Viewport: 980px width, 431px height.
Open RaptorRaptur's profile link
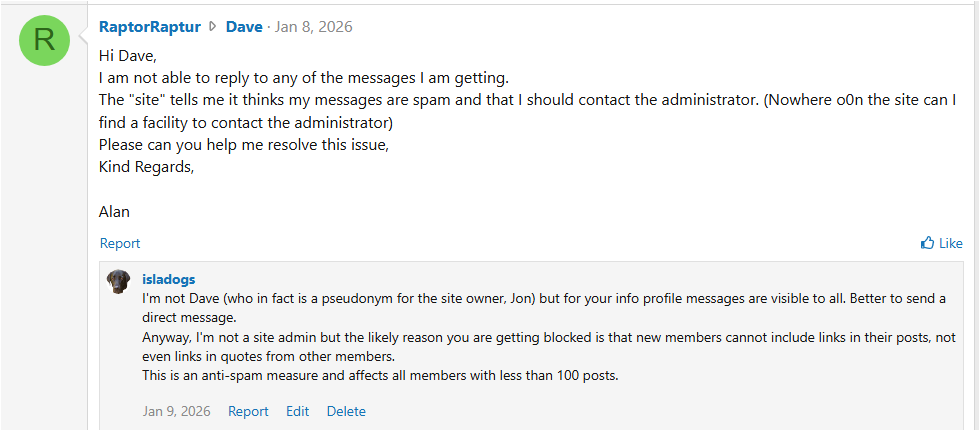click(x=149, y=27)
